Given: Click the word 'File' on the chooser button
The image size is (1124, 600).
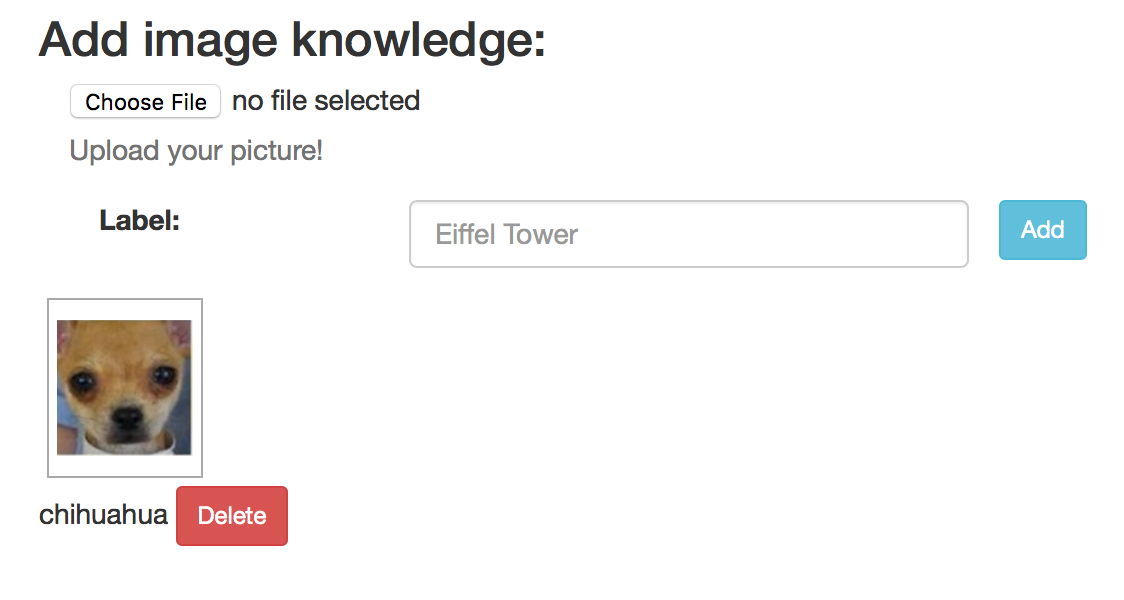Looking at the screenshot, I should pos(189,103).
